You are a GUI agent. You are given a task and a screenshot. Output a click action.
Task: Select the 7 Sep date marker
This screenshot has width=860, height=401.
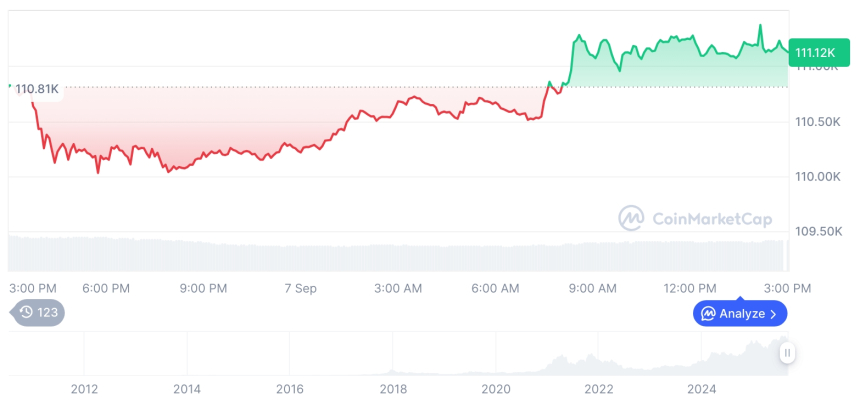coord(300,288)
